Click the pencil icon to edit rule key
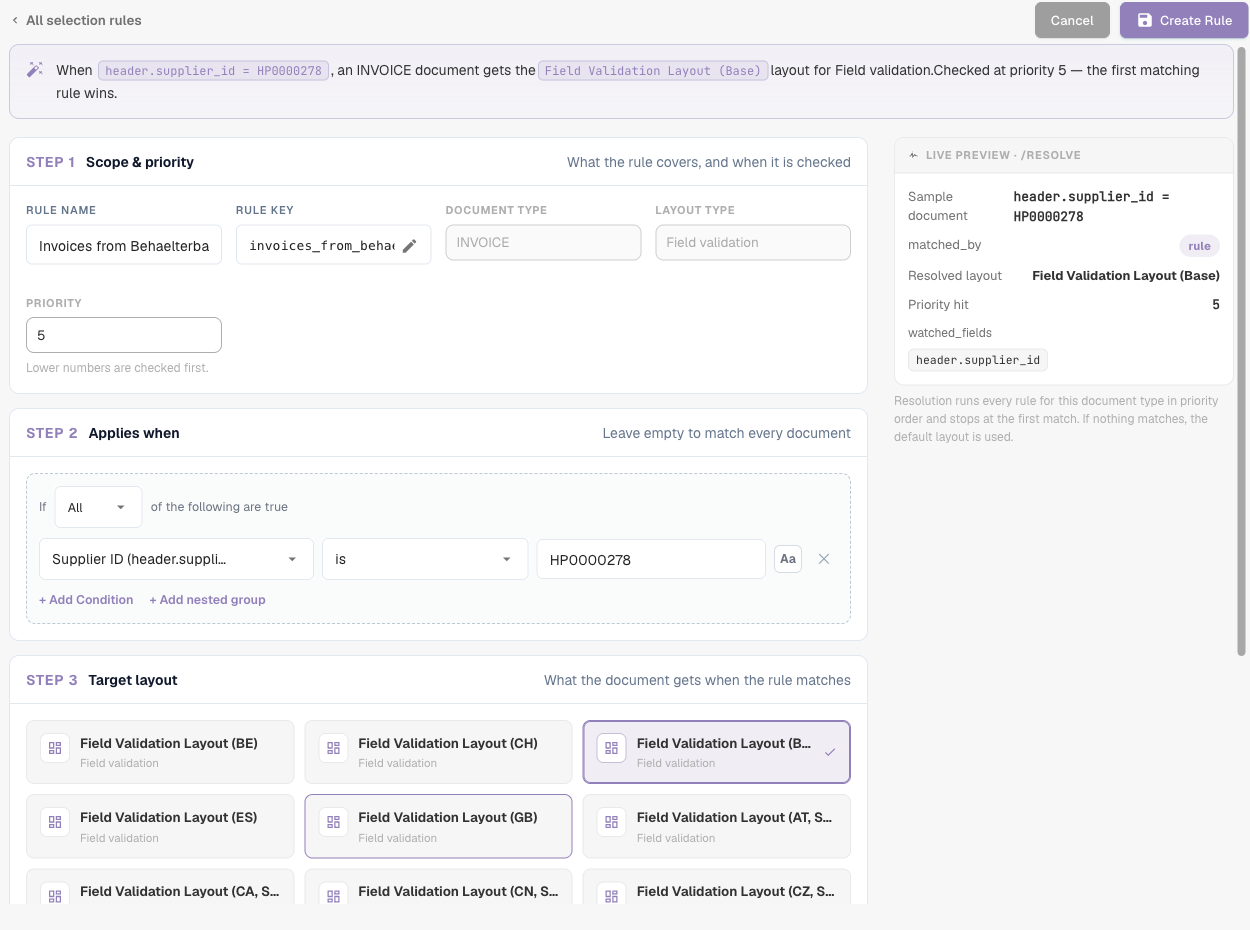The image size is (1250, 930). 409,246
